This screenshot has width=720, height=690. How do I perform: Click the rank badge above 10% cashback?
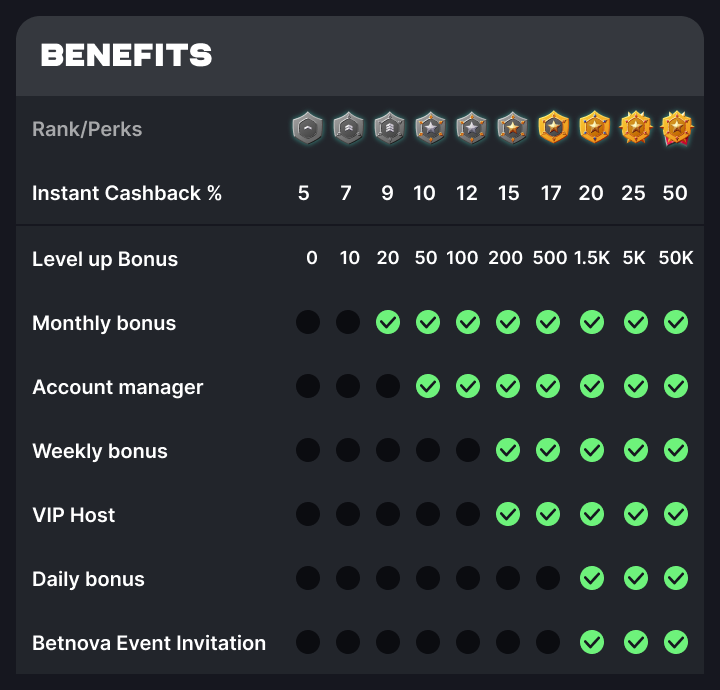[429, 128]
